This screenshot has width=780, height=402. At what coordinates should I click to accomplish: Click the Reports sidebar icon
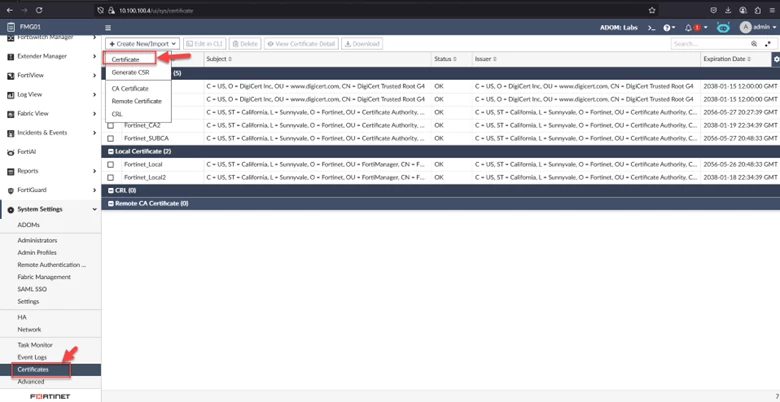coord(10,172)
